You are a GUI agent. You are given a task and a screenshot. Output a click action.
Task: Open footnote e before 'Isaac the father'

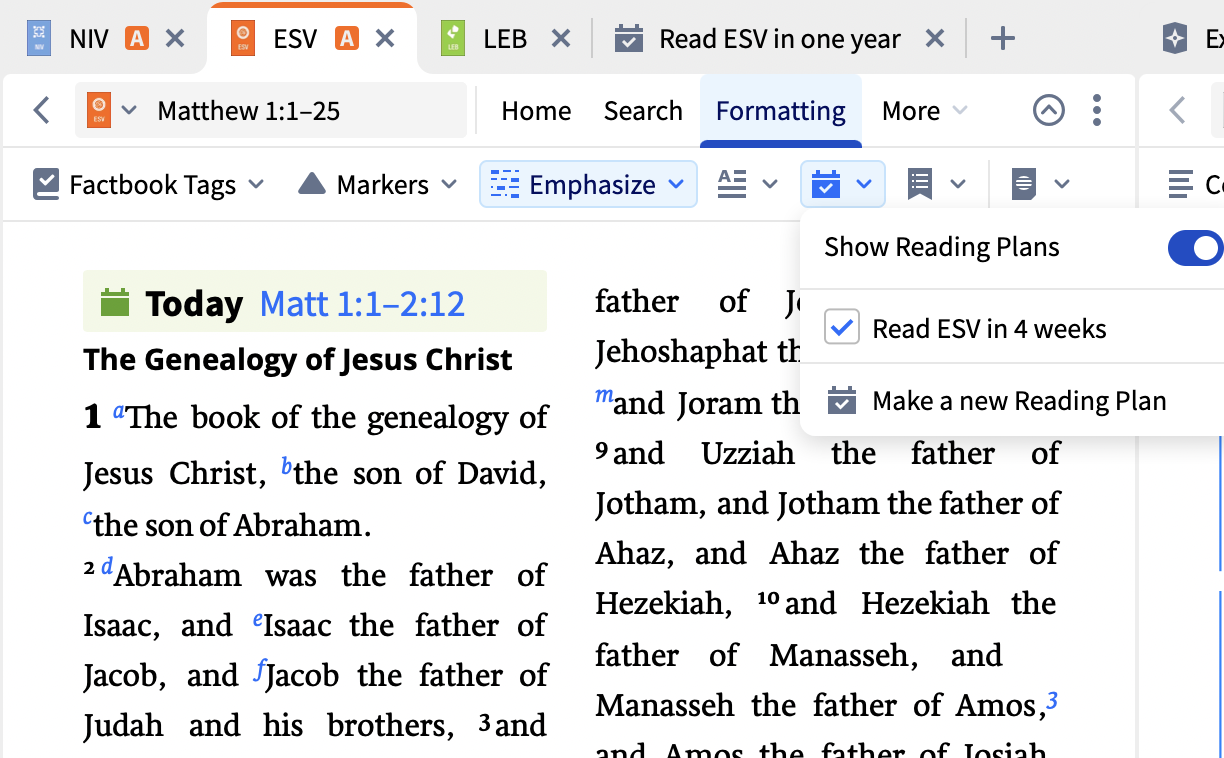coord(258,620)
